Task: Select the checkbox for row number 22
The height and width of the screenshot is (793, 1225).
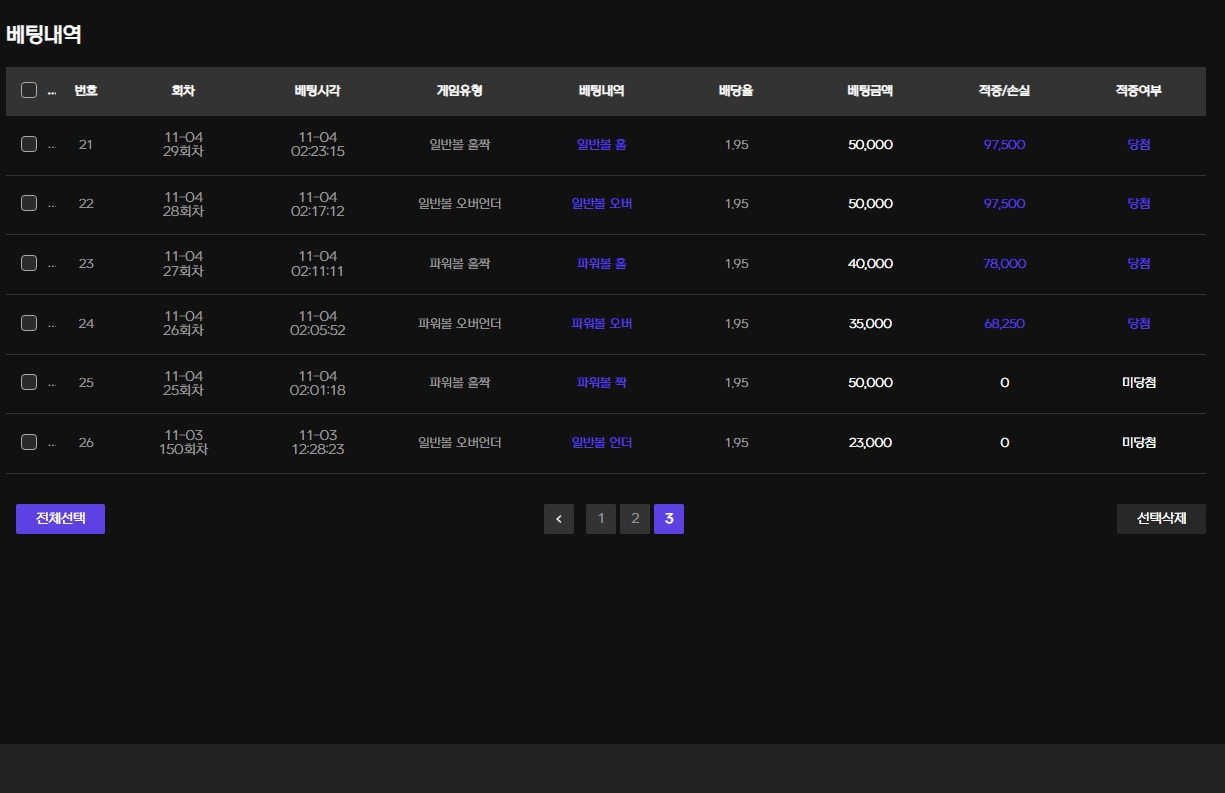Action: pos(29,203)
